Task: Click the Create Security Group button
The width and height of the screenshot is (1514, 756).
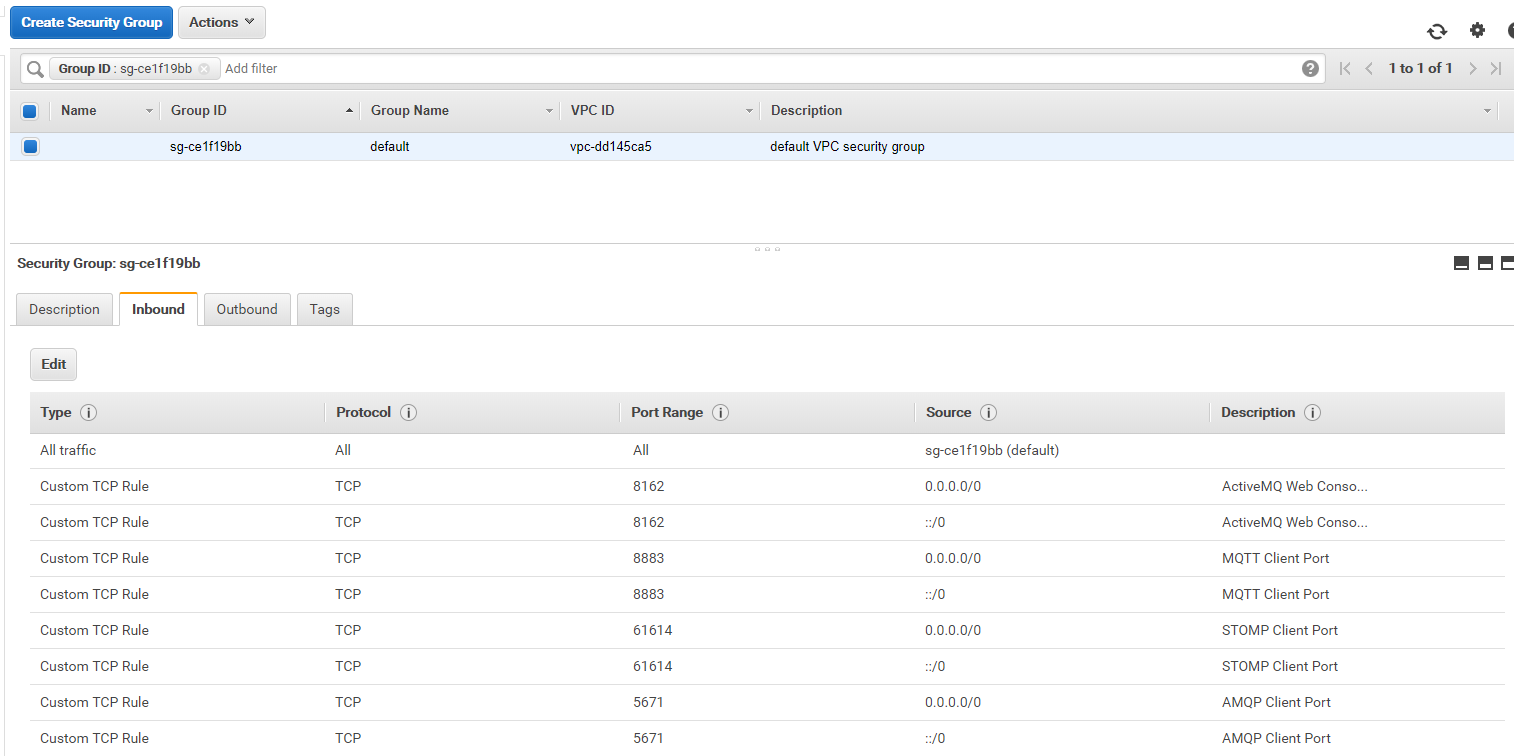Action: coord(91,22)
